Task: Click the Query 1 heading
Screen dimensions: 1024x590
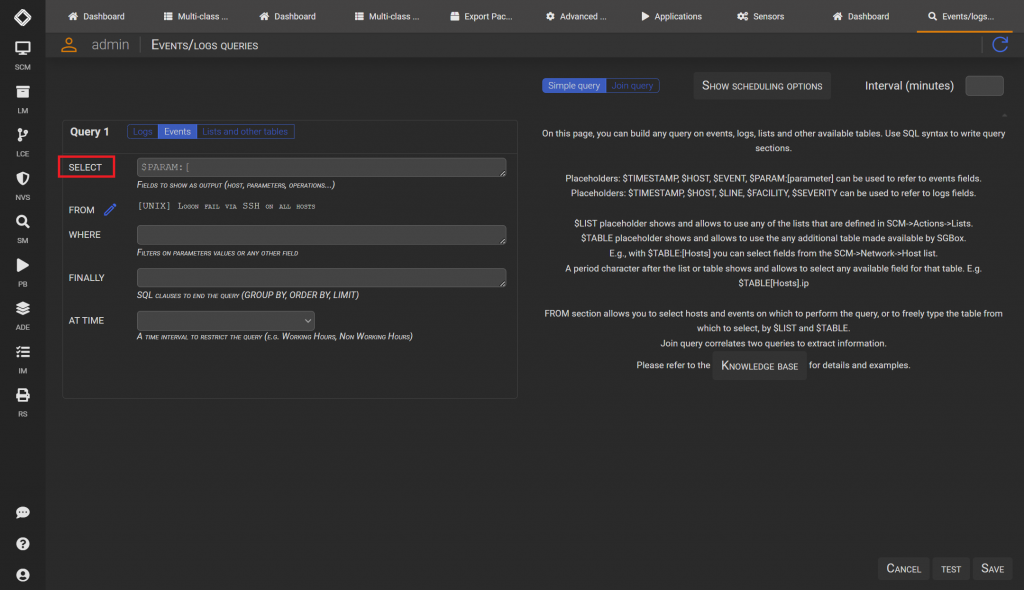Action: (89, 131)
